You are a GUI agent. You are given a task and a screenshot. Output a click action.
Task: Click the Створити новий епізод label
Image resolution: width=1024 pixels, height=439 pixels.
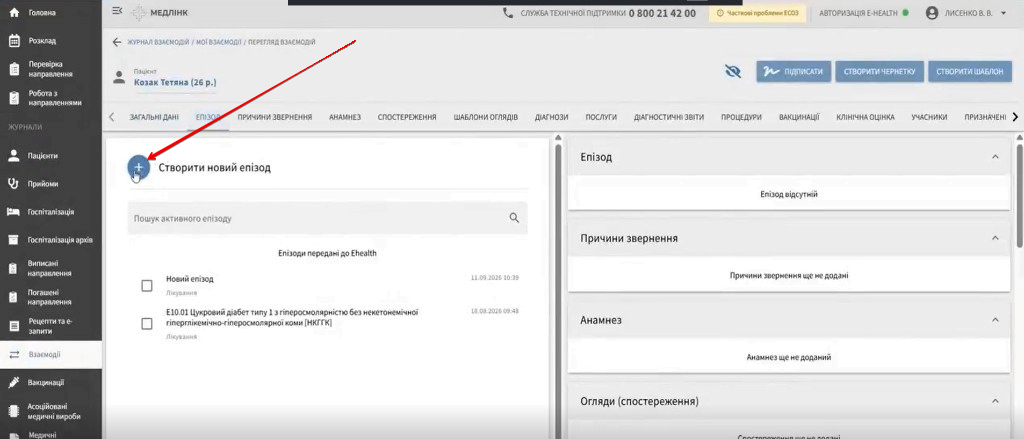pyautogui.click(x=214, y=168)
